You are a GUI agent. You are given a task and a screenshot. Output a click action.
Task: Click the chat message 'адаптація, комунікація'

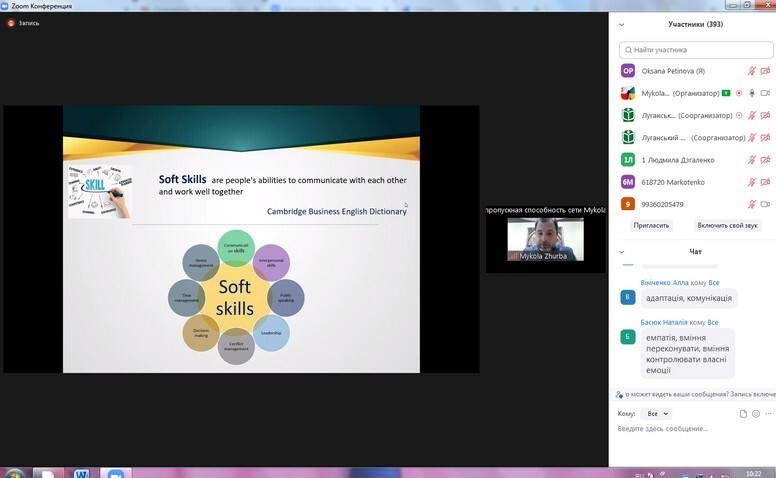pos(689,298)
